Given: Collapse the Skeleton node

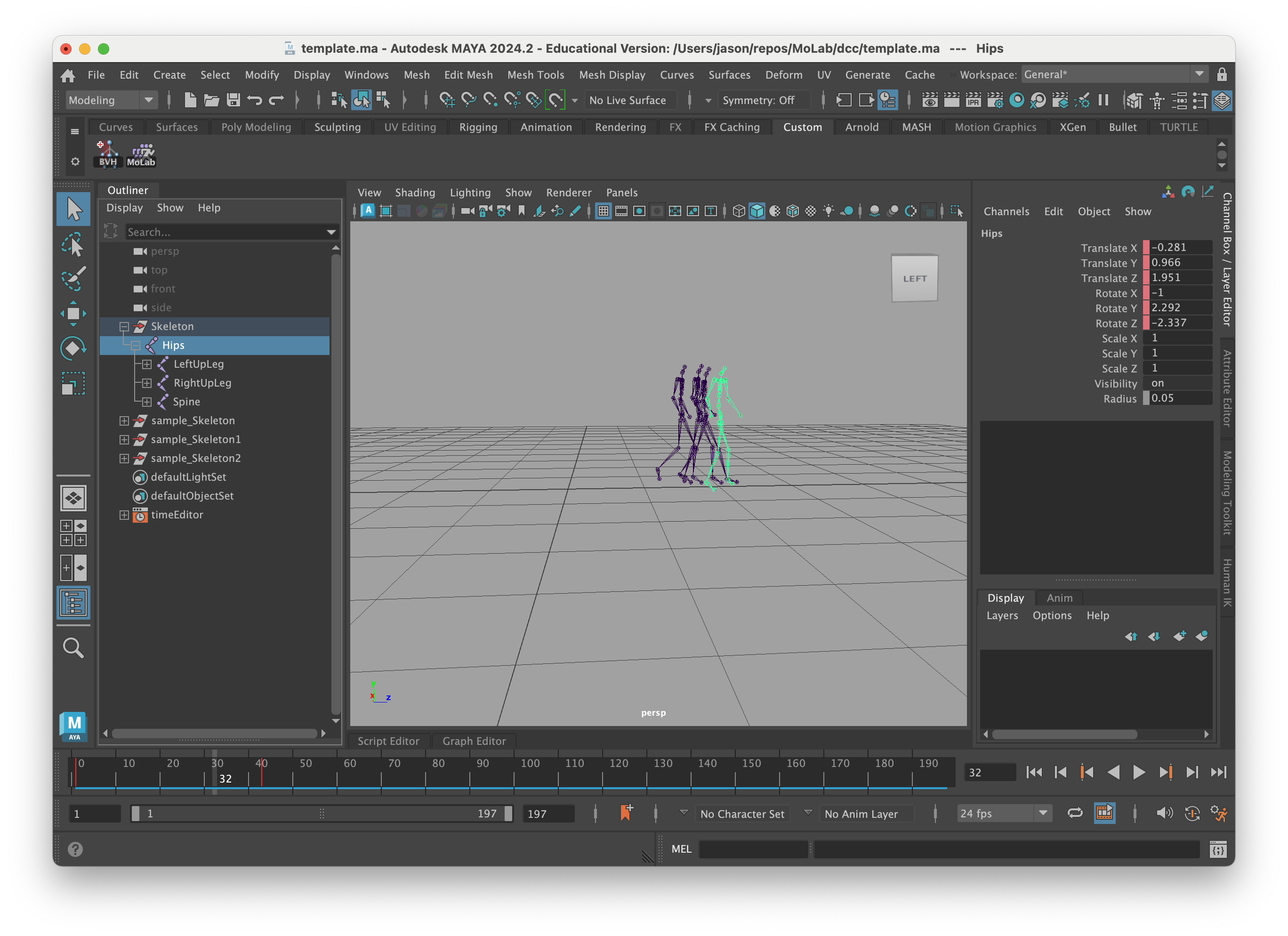Looking at the screenshot, I should click(124, 327).
